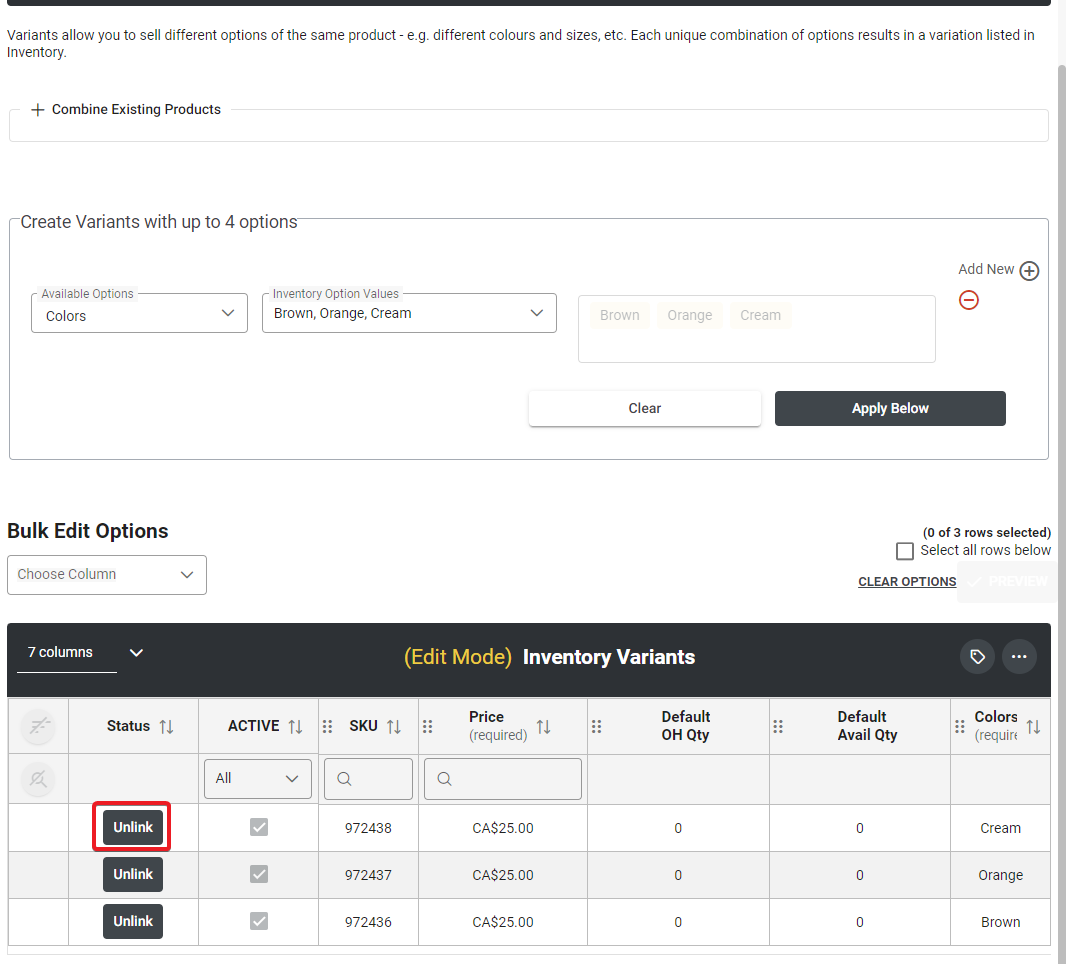Open the ACTIVE filter 'All' dropdown

(x=258, y=779)
